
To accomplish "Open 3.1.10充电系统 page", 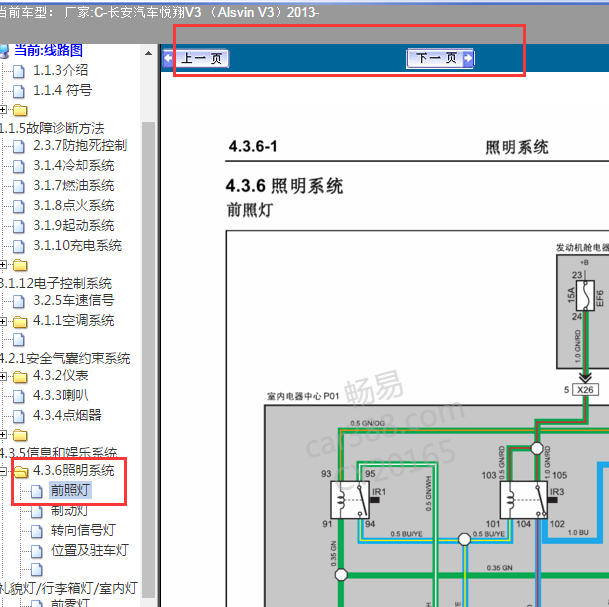I will click(77, 245).
